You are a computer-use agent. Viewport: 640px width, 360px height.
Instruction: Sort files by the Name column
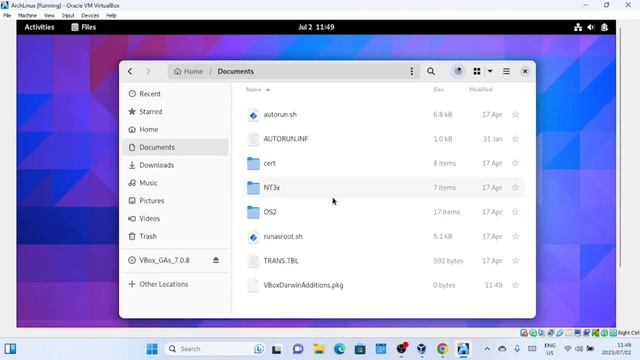tap(258, 89)
